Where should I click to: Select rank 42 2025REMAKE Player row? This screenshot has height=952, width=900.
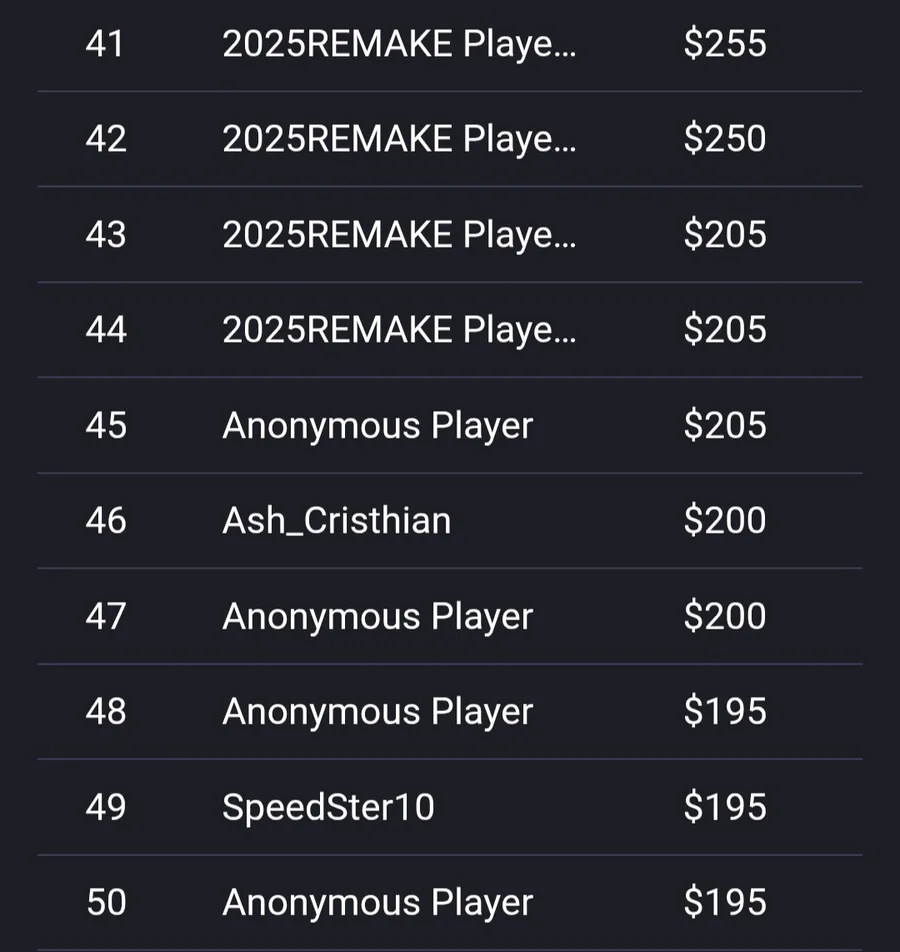point(449,139)
